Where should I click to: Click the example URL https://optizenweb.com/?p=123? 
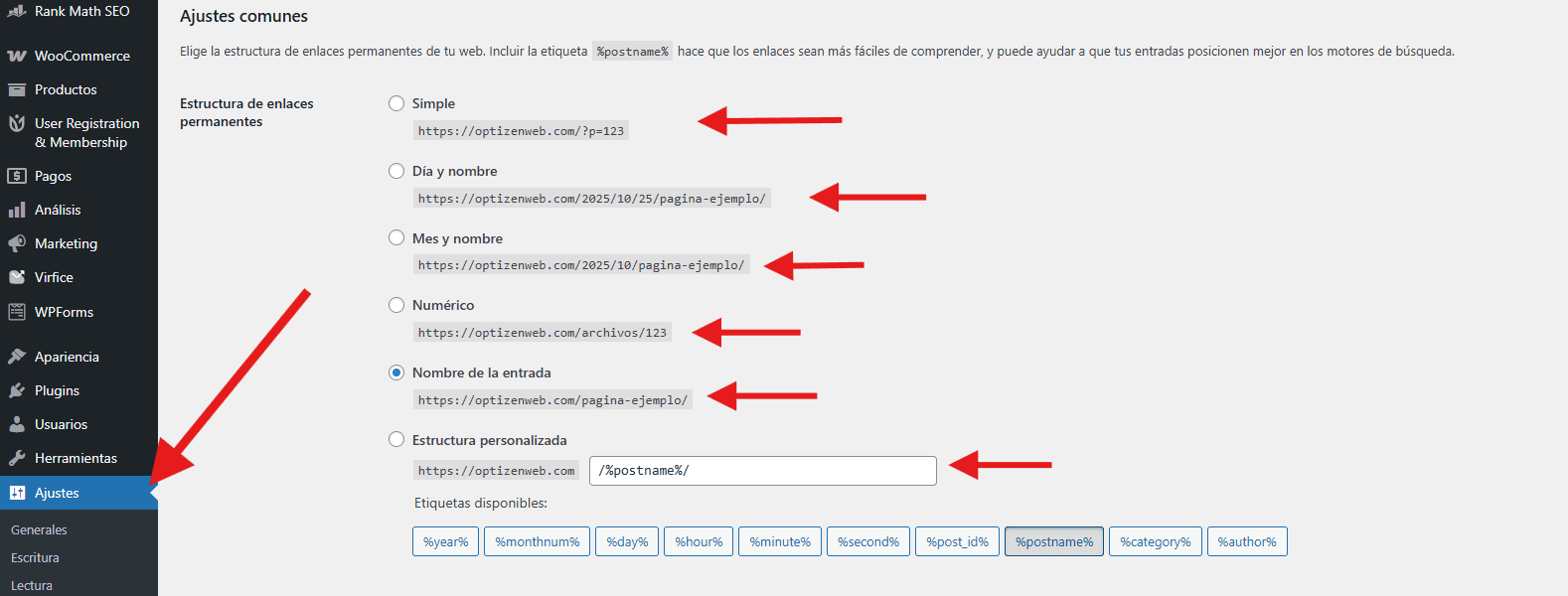(x=521, y=131)
